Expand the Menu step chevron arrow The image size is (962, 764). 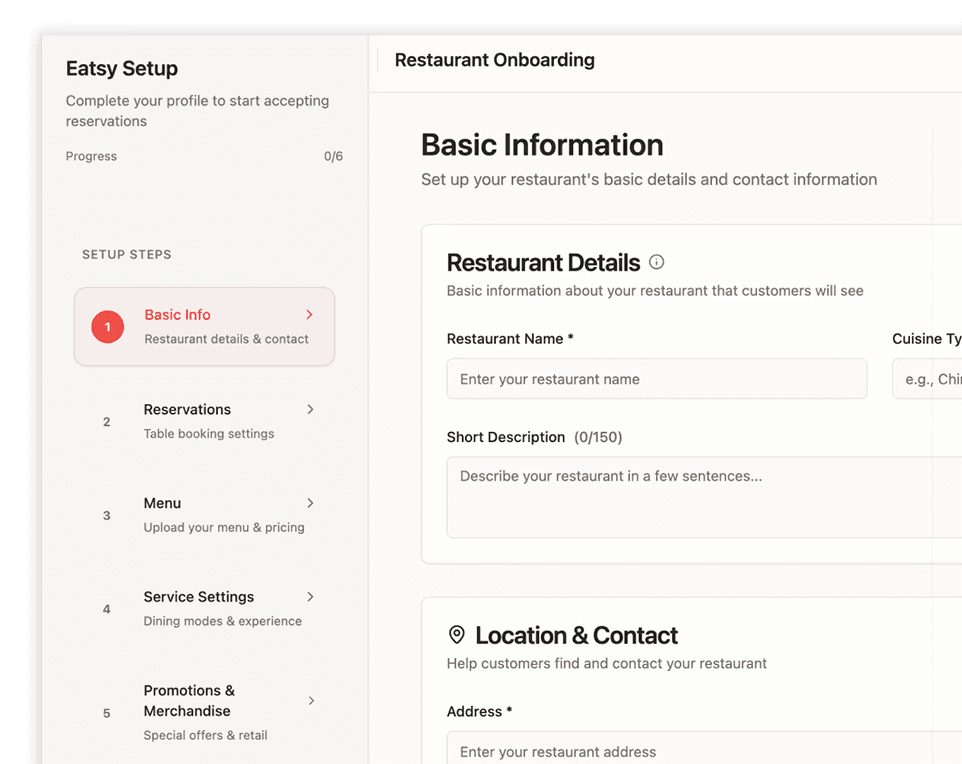tap(310, 503)
